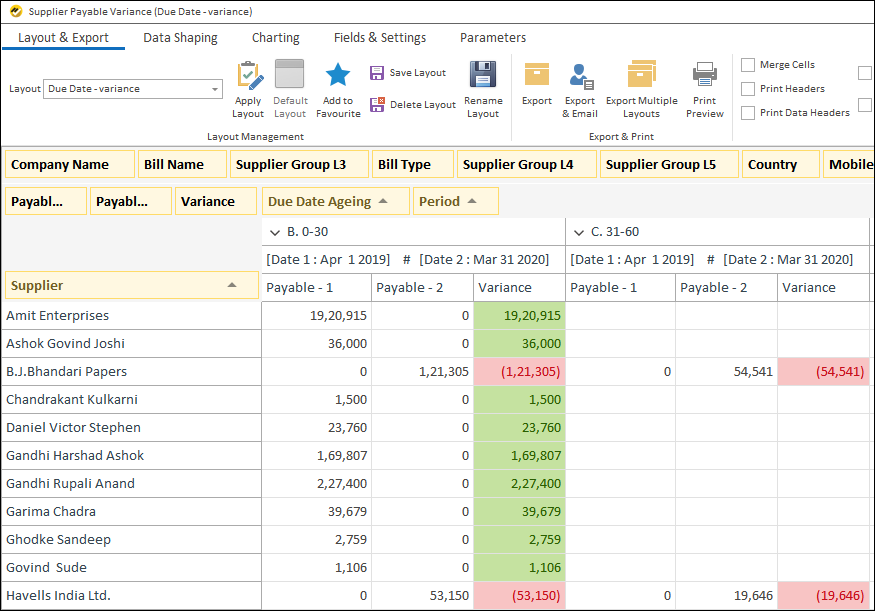This screenshot has width=875, height=611.
Task: Tick the Print Headers checkbox
Action: [748, 89]
